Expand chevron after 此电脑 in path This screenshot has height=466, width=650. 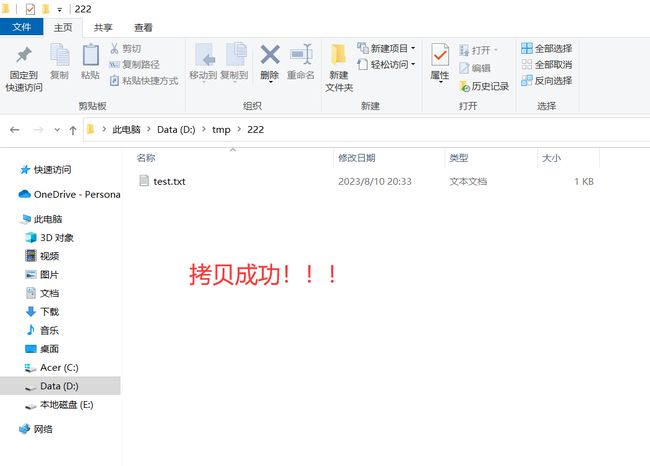(x=149, y=129)
